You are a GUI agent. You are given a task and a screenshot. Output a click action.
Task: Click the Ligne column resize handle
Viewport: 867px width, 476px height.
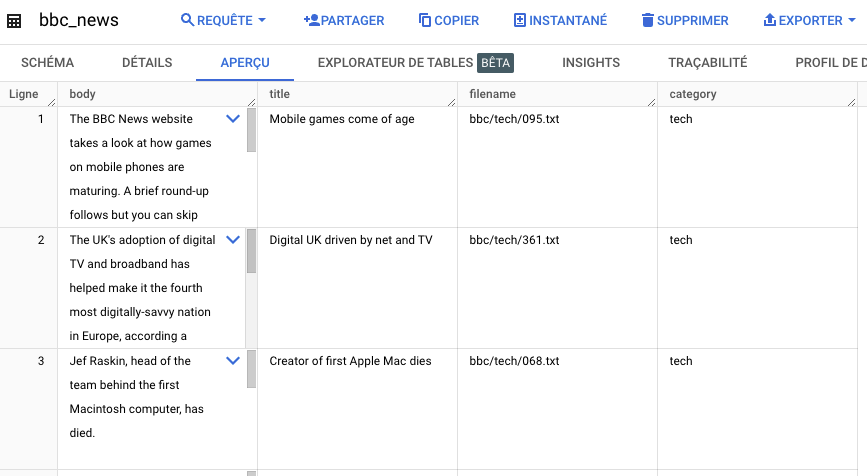51,102
